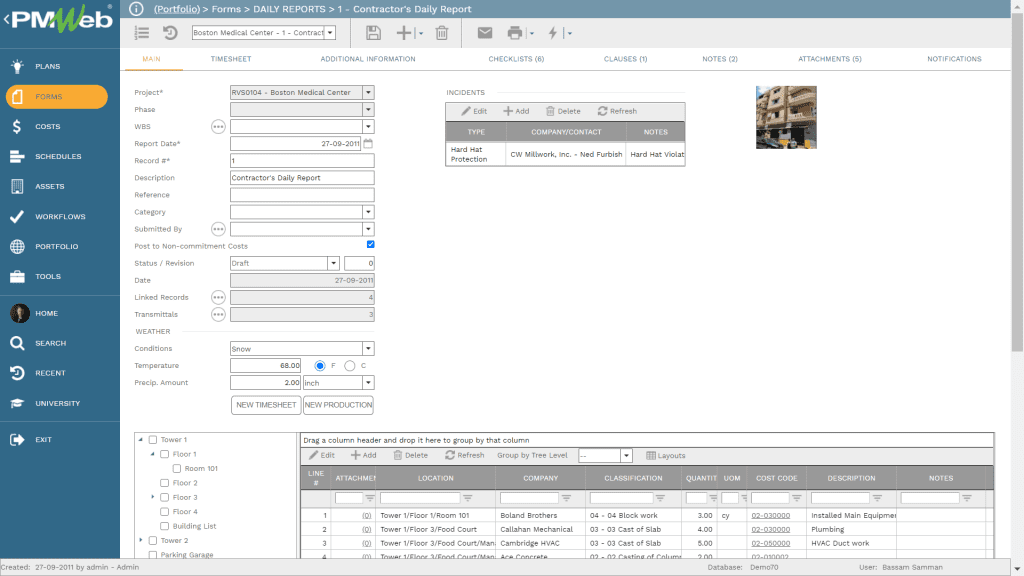Switch to the Attachments (5) tab

[829, 59]
